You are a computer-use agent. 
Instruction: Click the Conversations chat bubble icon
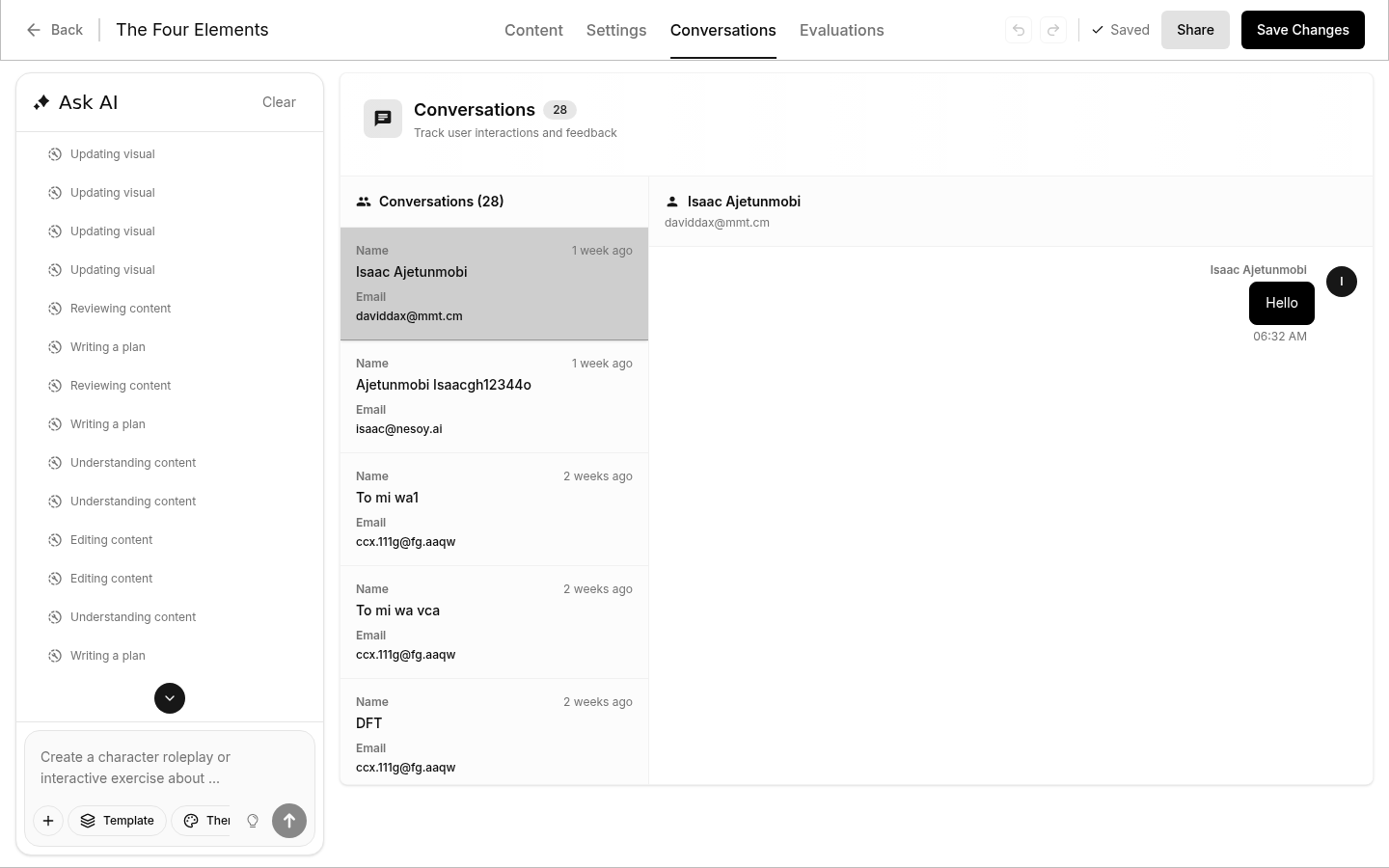tap(383, 119)
